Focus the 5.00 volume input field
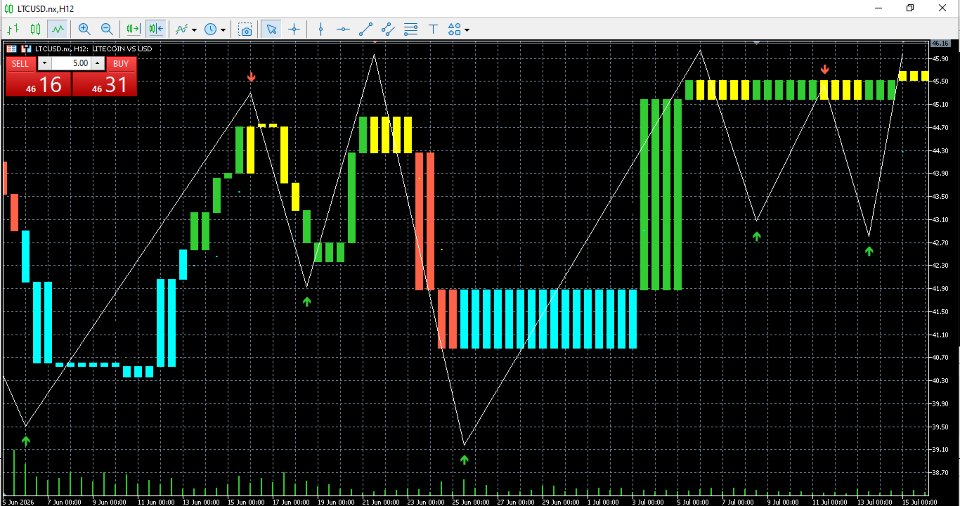Screen dimensions: 960x506 coord(71,64)
